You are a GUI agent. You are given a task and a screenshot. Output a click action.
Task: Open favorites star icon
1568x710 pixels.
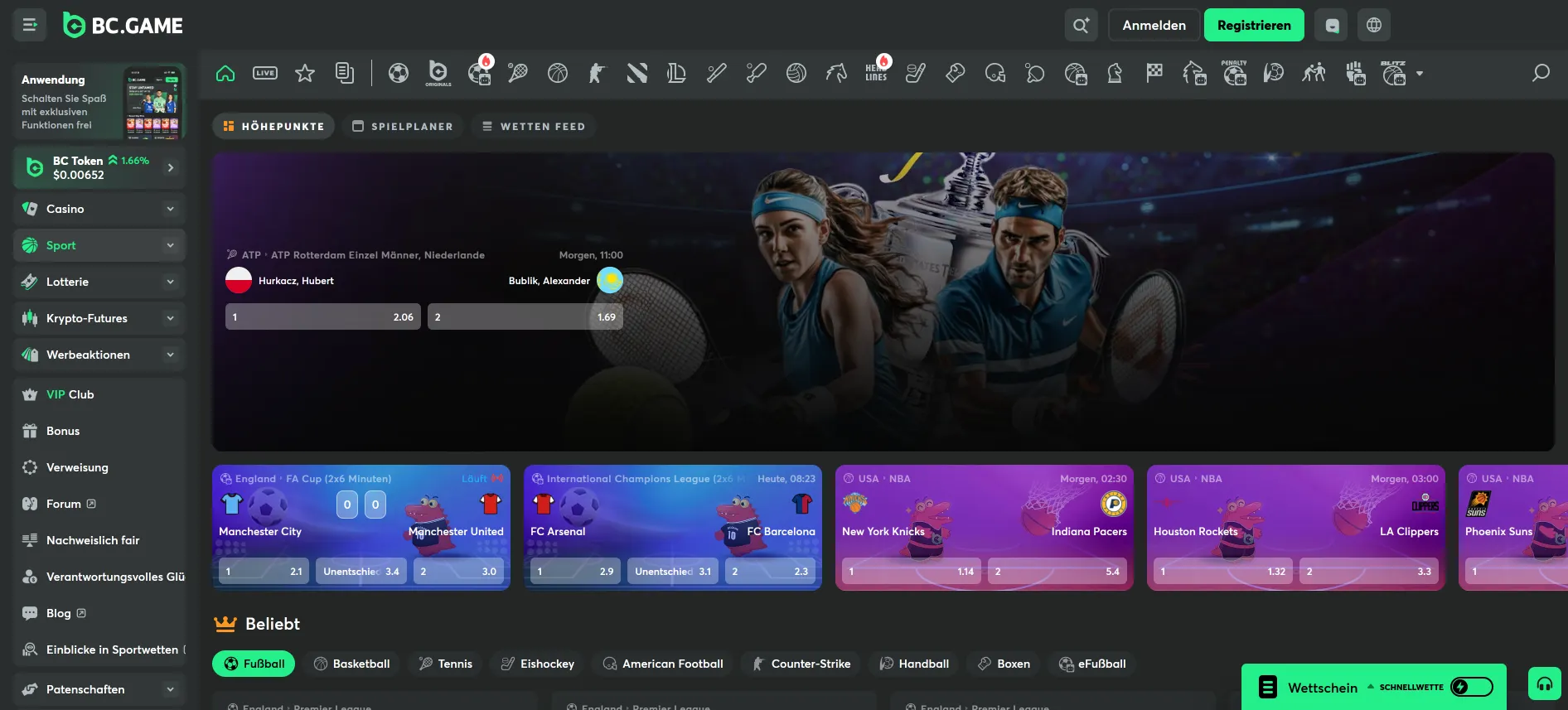pos(305,73)
